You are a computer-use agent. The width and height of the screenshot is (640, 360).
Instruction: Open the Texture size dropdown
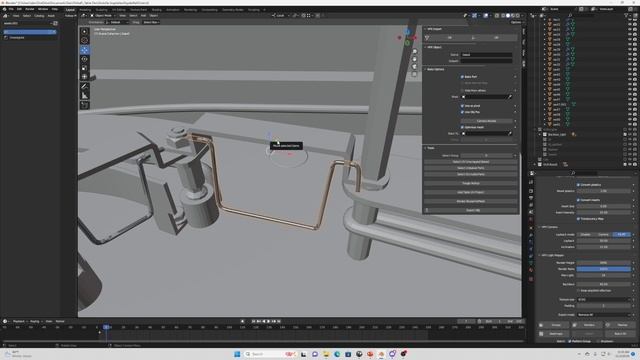click(603, 300)
